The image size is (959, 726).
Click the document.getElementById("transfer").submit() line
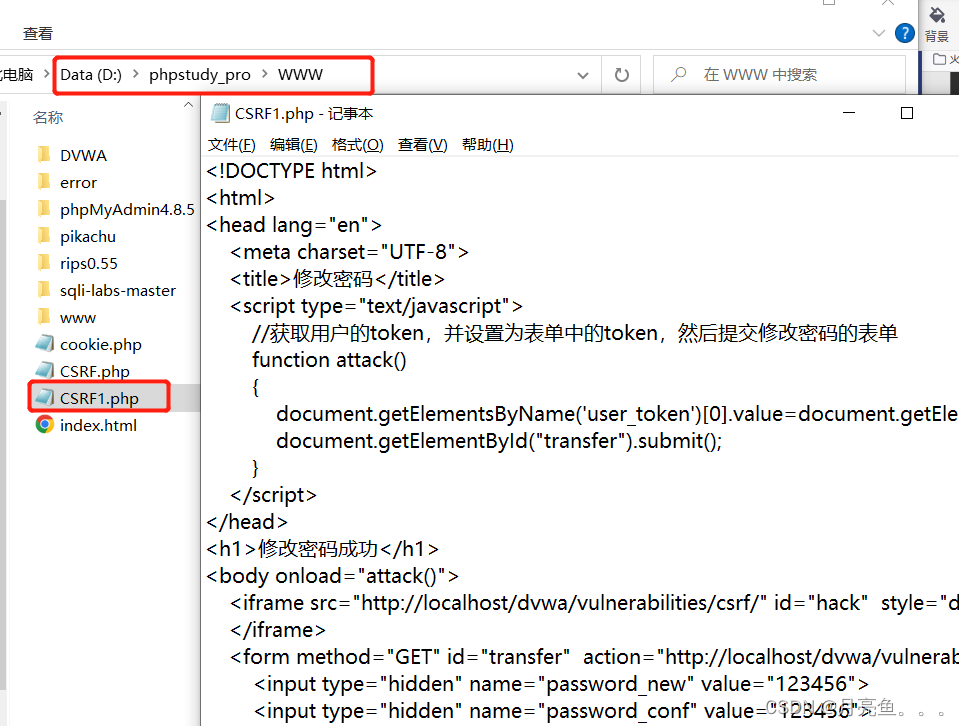[499, 441]
